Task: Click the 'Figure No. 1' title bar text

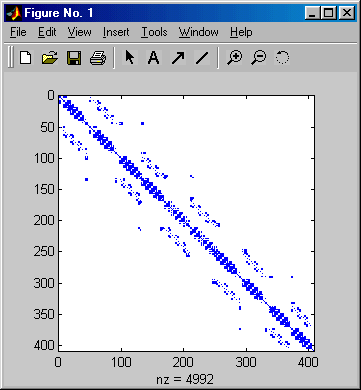Action: pyautogui.click(x=59, y=13)
